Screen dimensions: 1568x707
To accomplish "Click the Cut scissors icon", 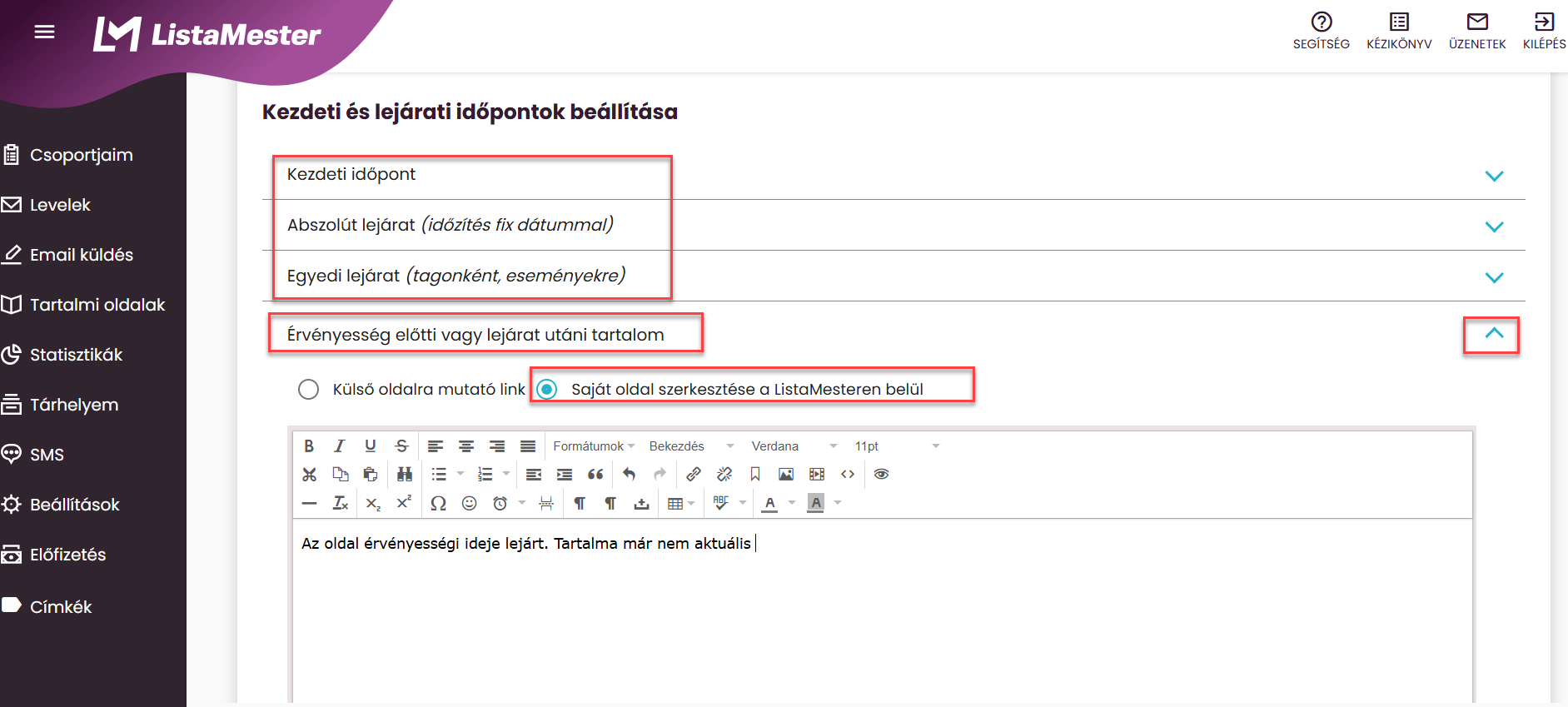I will point(309,475).
